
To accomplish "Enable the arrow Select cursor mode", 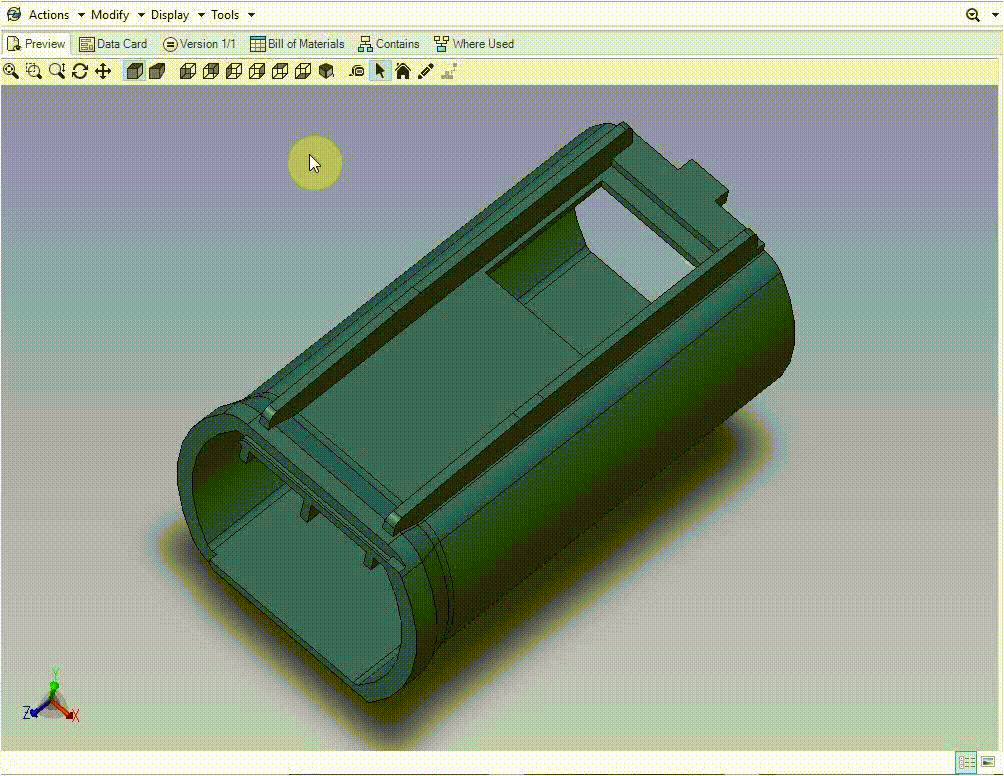I will (380, 71).
